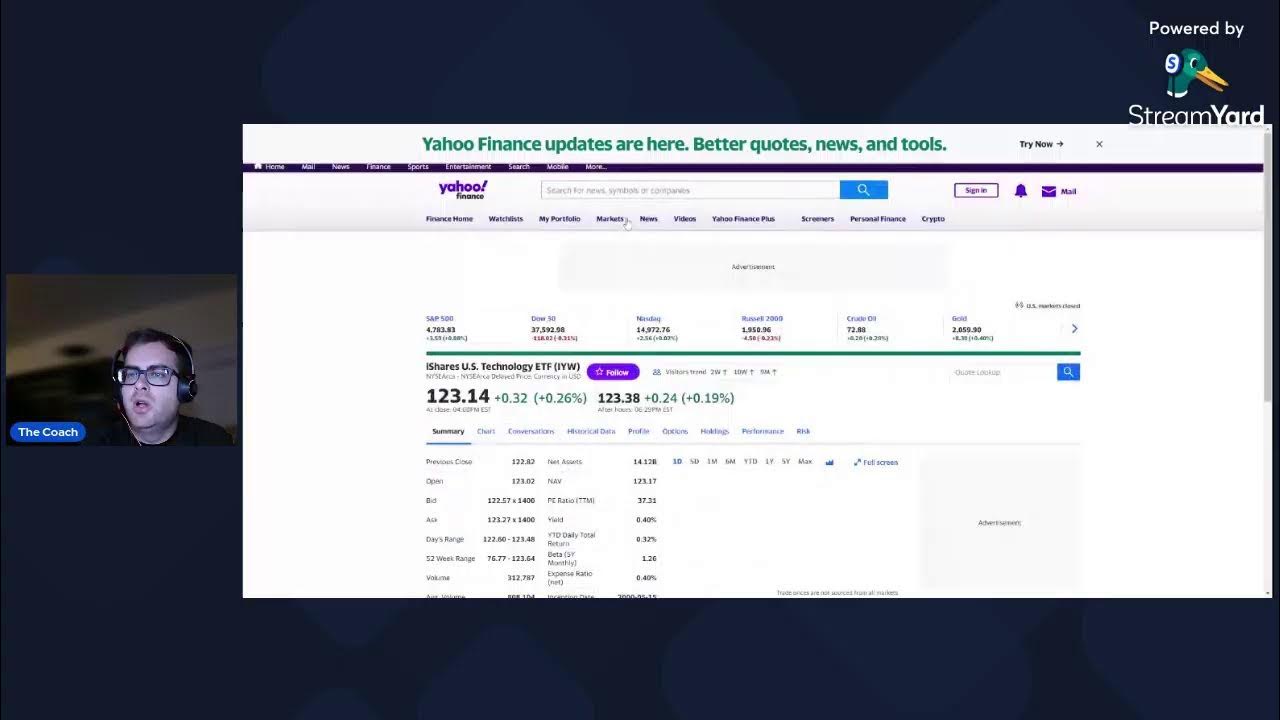Open My Portfolio menu item
The image size is (1280, 720).
[559, 219]
